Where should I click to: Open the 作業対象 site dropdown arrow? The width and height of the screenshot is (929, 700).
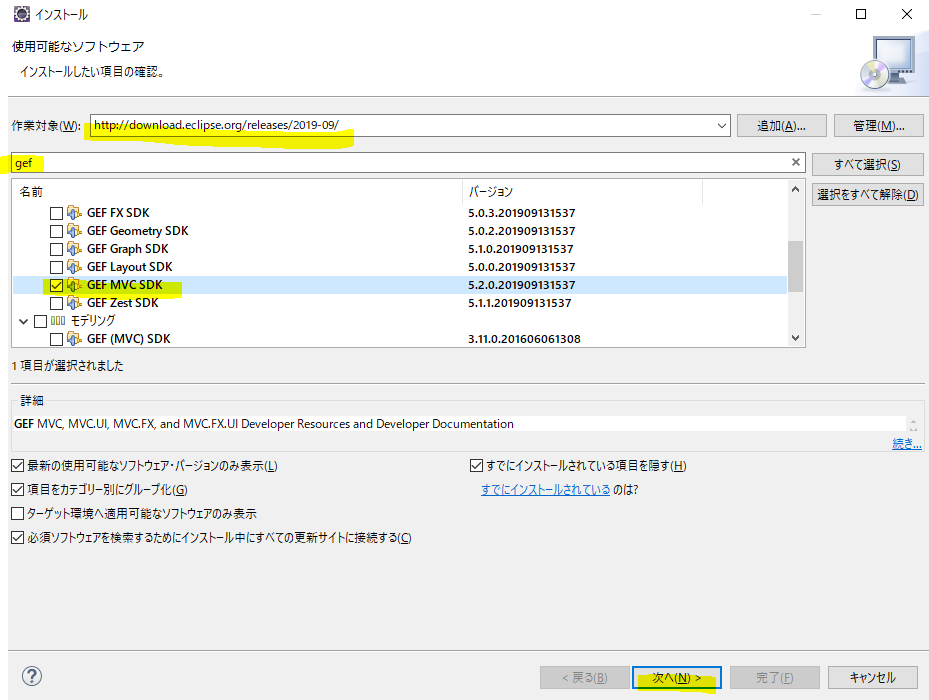point(722,126)
